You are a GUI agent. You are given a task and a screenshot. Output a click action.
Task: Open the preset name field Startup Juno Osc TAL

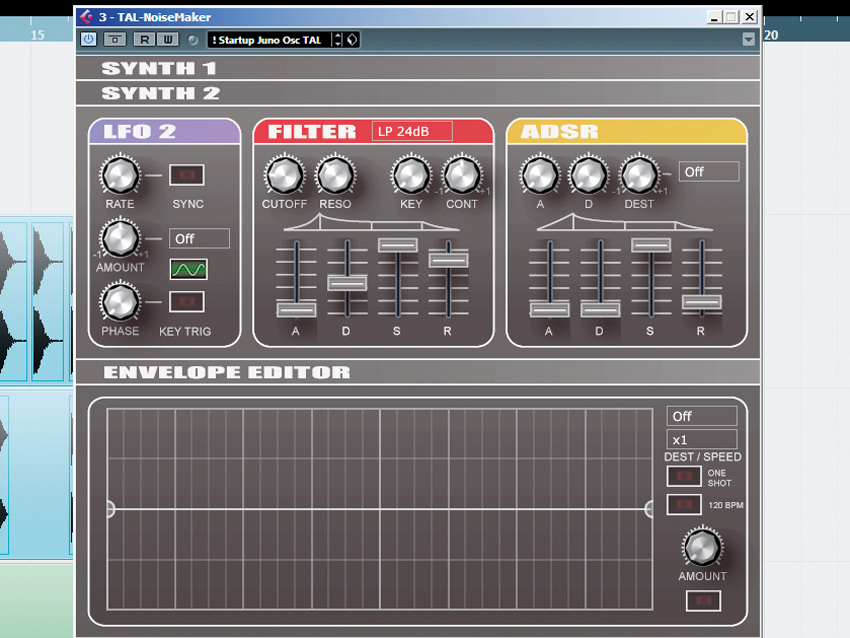pyautogui.click(x=269, y=40)
